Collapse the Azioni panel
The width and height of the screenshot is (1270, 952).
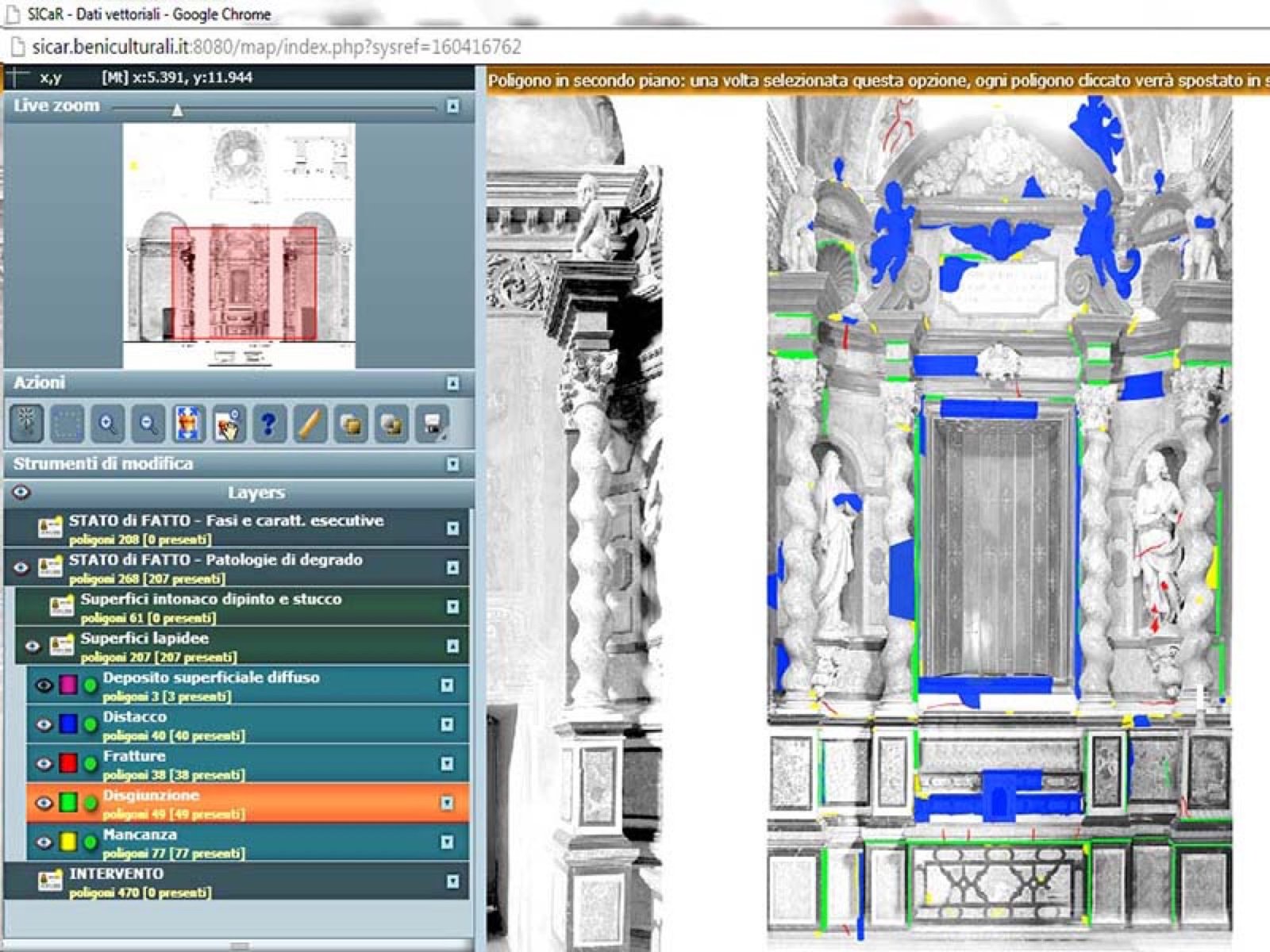point(452,383)
